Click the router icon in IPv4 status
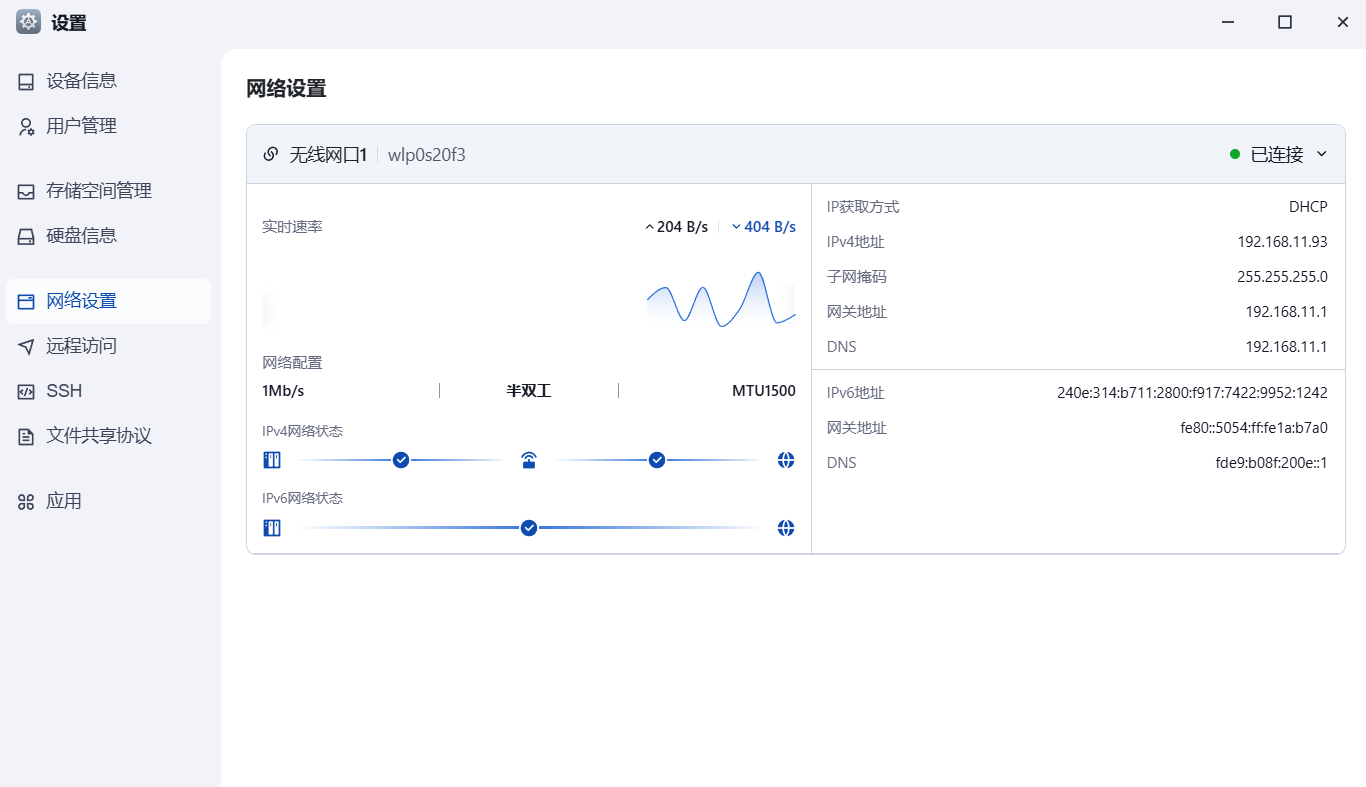The width and height of the screenshot is (1366, 787). point(529,460)
